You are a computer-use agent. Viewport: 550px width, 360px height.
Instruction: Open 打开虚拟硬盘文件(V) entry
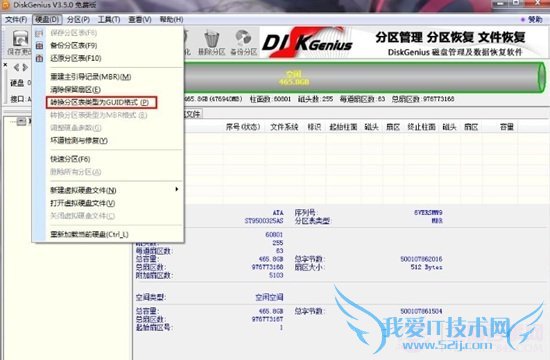[x=82, y=203]
